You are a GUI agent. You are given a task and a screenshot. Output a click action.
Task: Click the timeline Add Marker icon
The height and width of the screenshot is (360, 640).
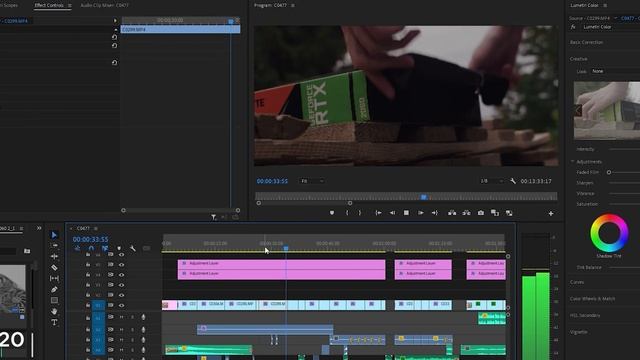pyautogui.click(x=119, y=248)
